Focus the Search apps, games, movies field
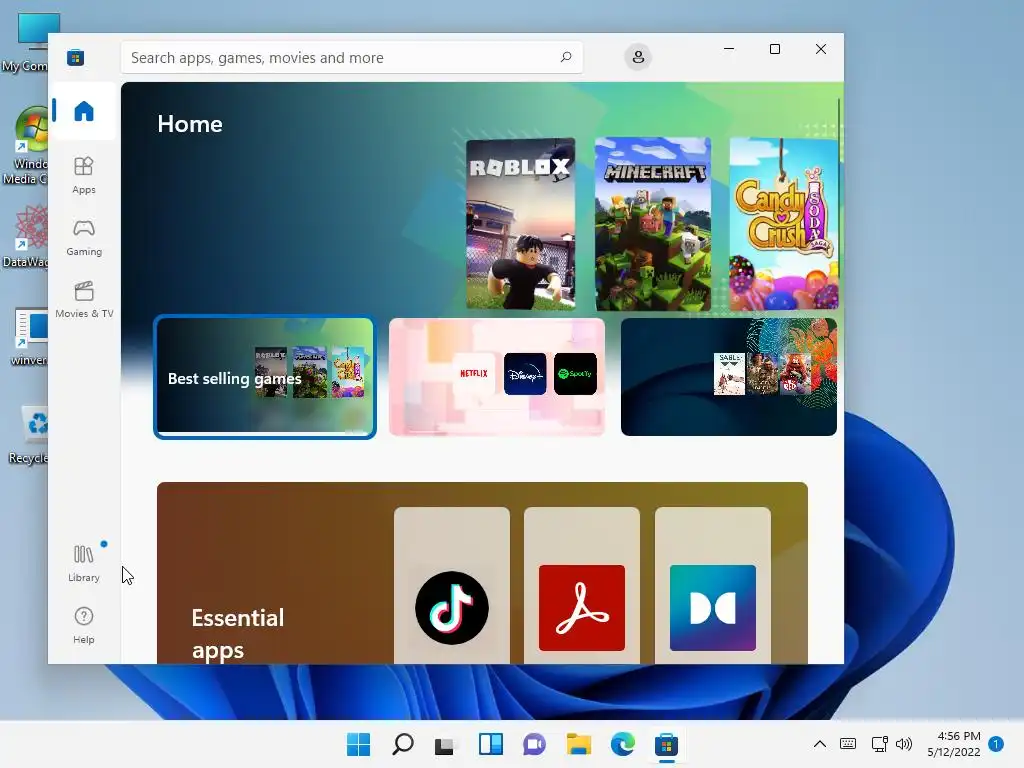 point(351,57)
